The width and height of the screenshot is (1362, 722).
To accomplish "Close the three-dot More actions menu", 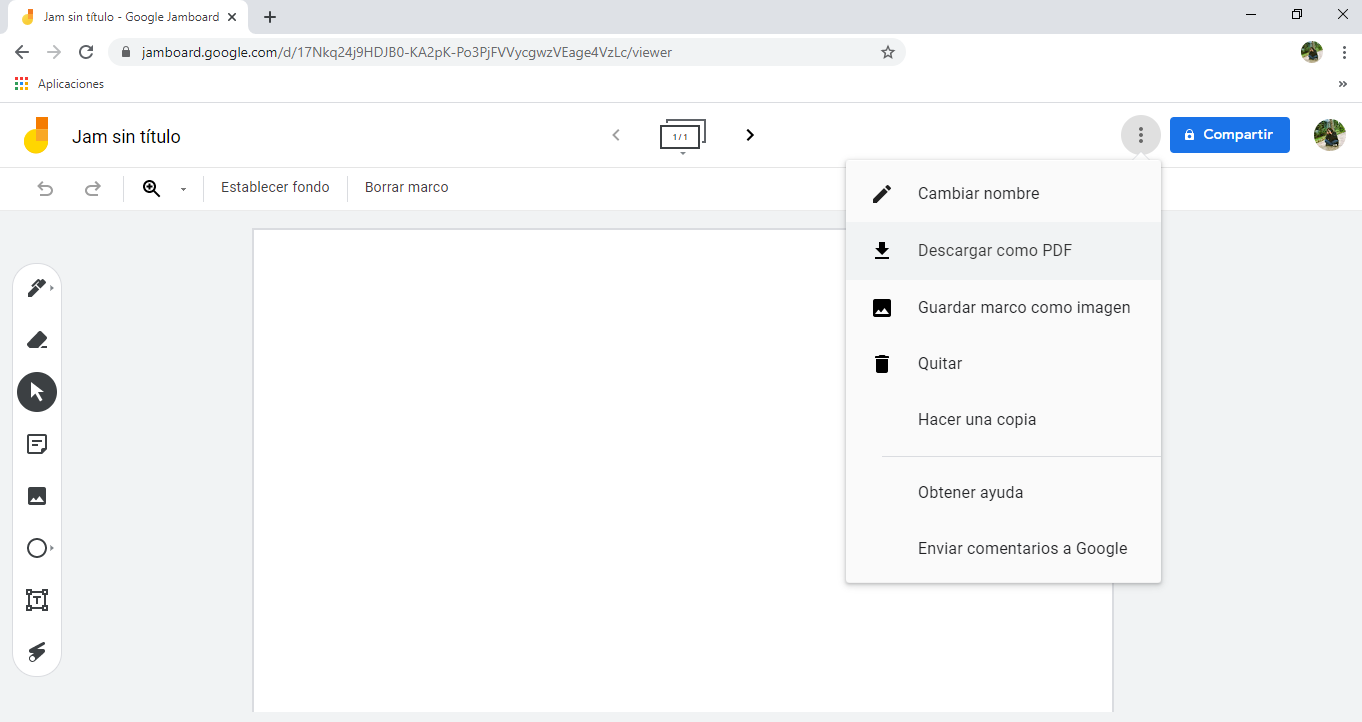I will tap(1141, 135).
